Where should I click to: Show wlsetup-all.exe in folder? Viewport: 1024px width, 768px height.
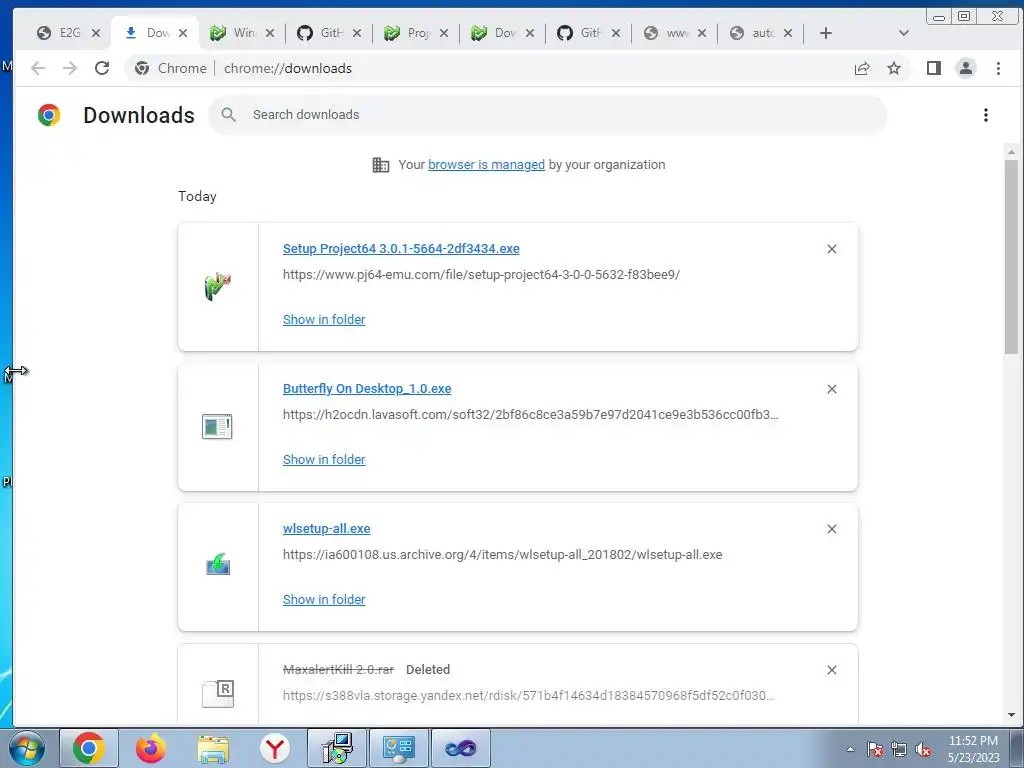point(324,600)
